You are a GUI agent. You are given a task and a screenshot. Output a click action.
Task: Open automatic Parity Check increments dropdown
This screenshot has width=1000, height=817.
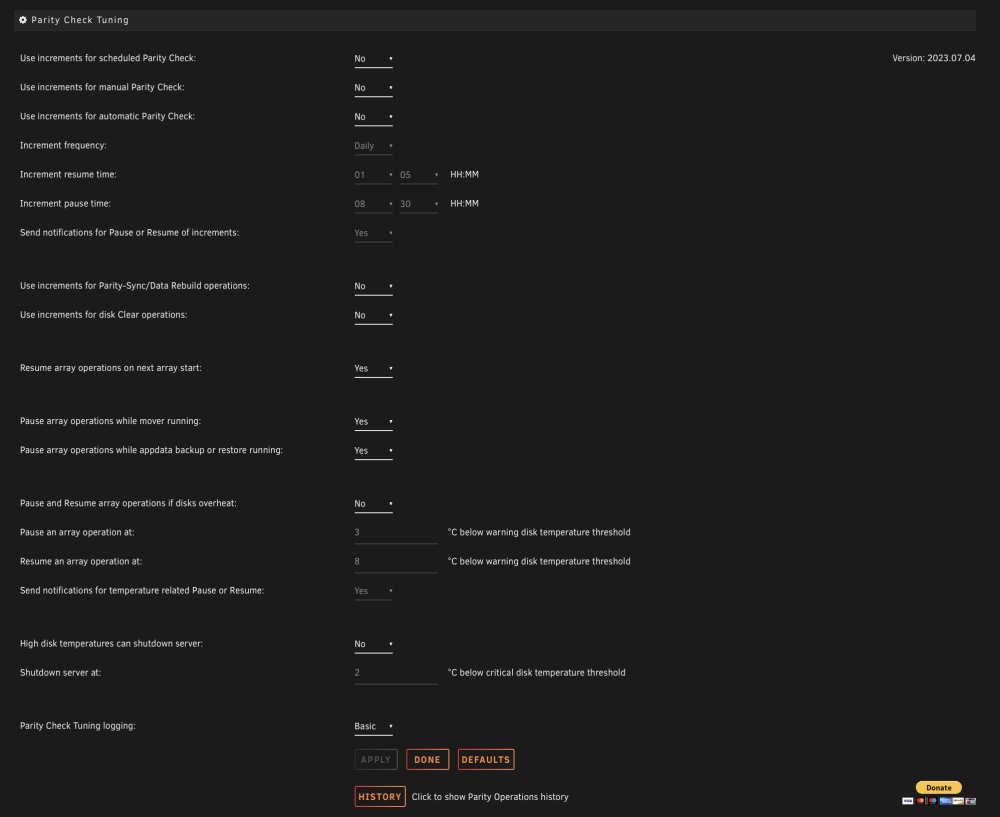point(374,117)
